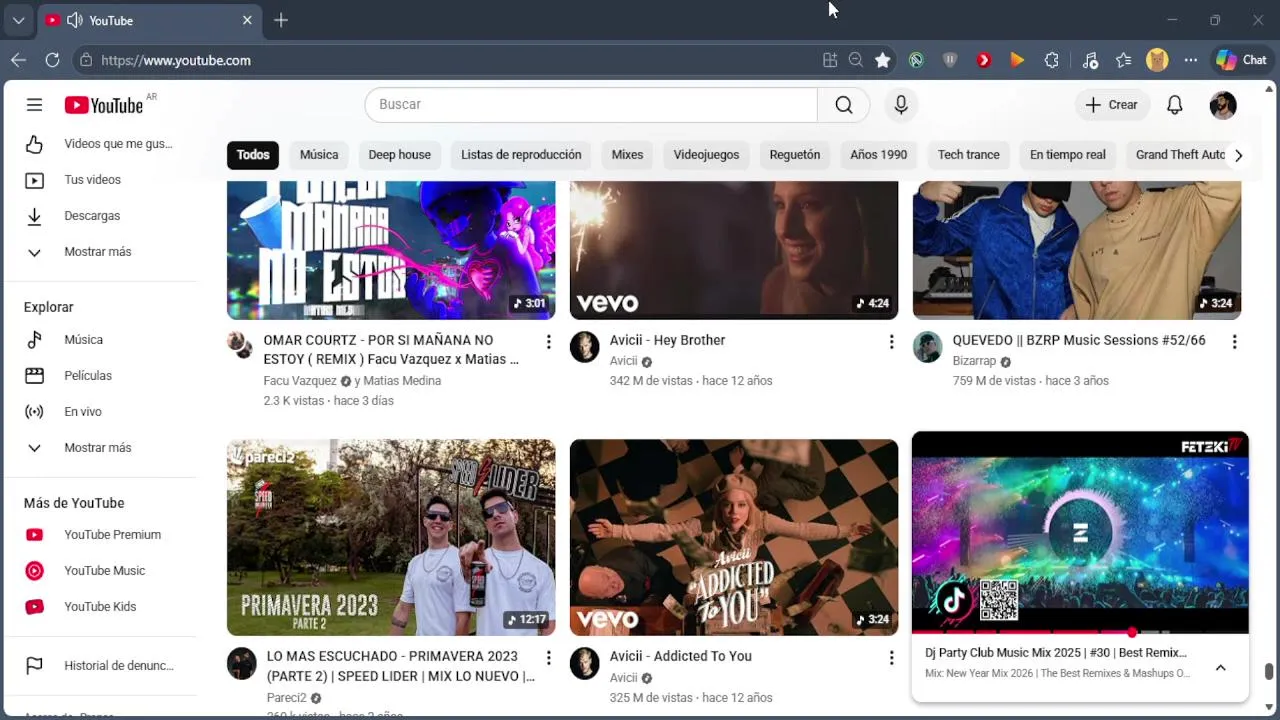Go back in browser history

tap(18, 60)
